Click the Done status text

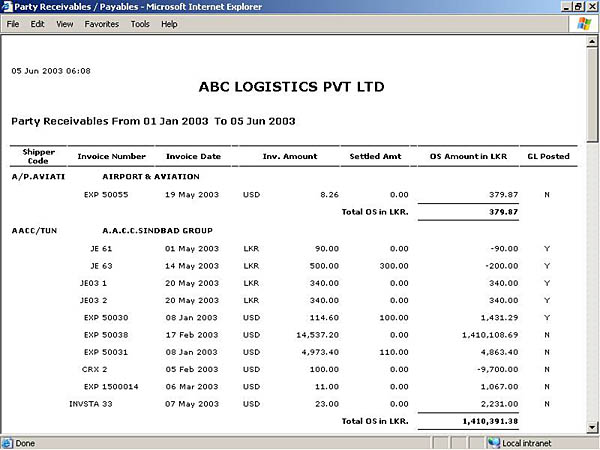25,443
